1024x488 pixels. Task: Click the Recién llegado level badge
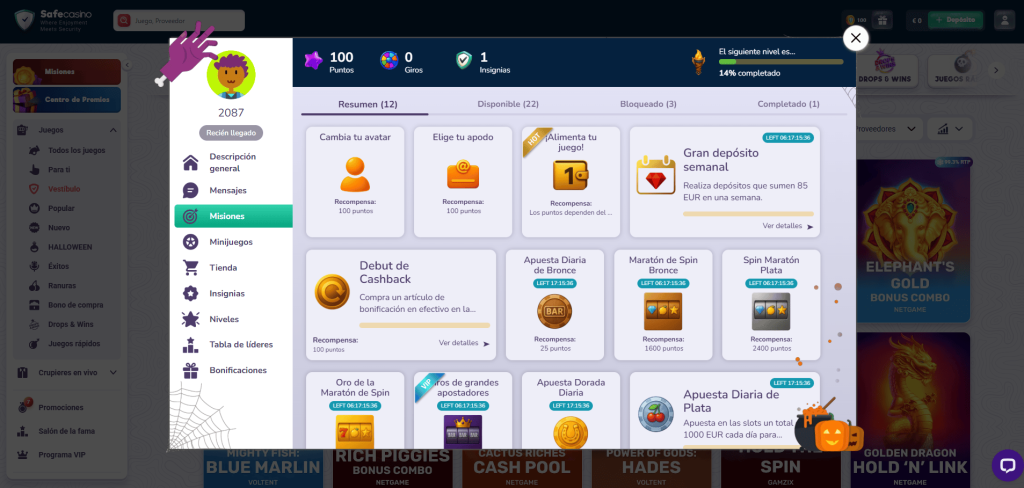click(231, 133)
